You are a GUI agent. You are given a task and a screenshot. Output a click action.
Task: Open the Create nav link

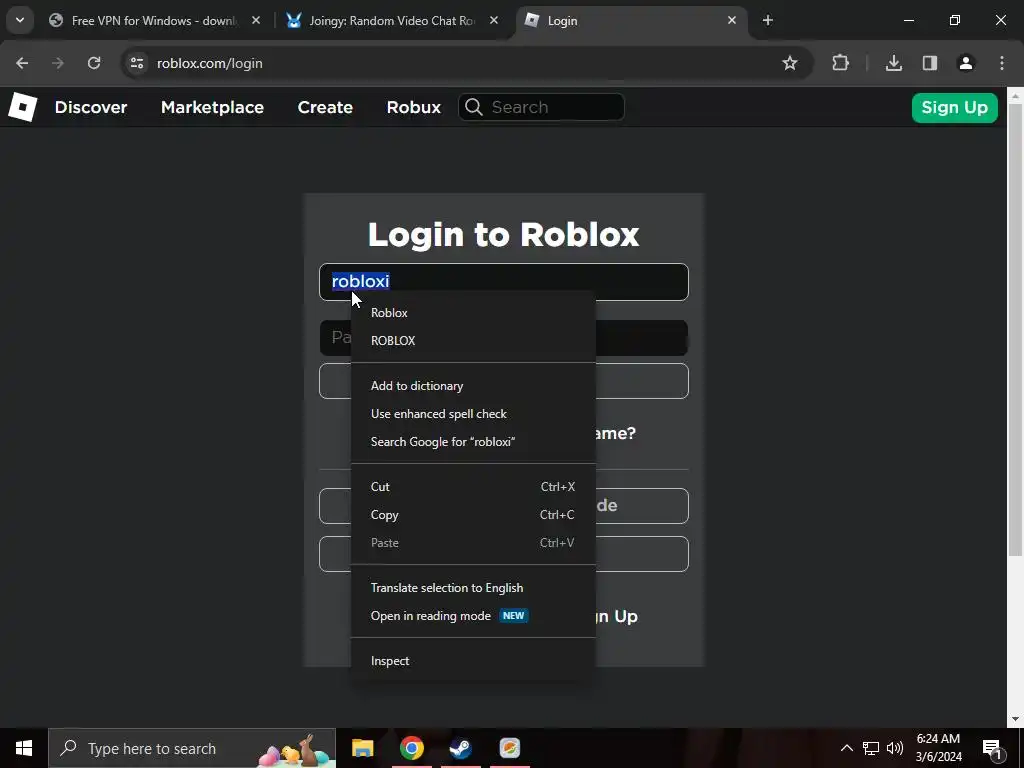[325, 107]
